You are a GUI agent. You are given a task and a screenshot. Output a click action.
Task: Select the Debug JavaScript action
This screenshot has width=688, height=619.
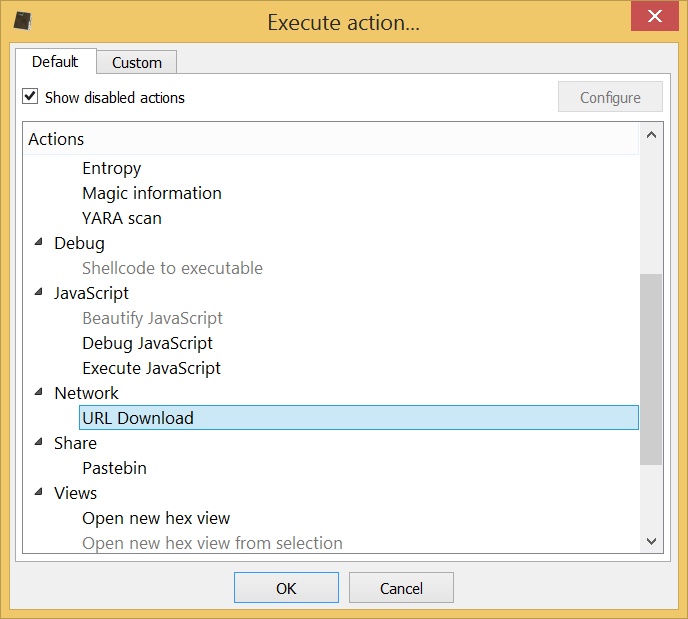(x=147, y=343)
